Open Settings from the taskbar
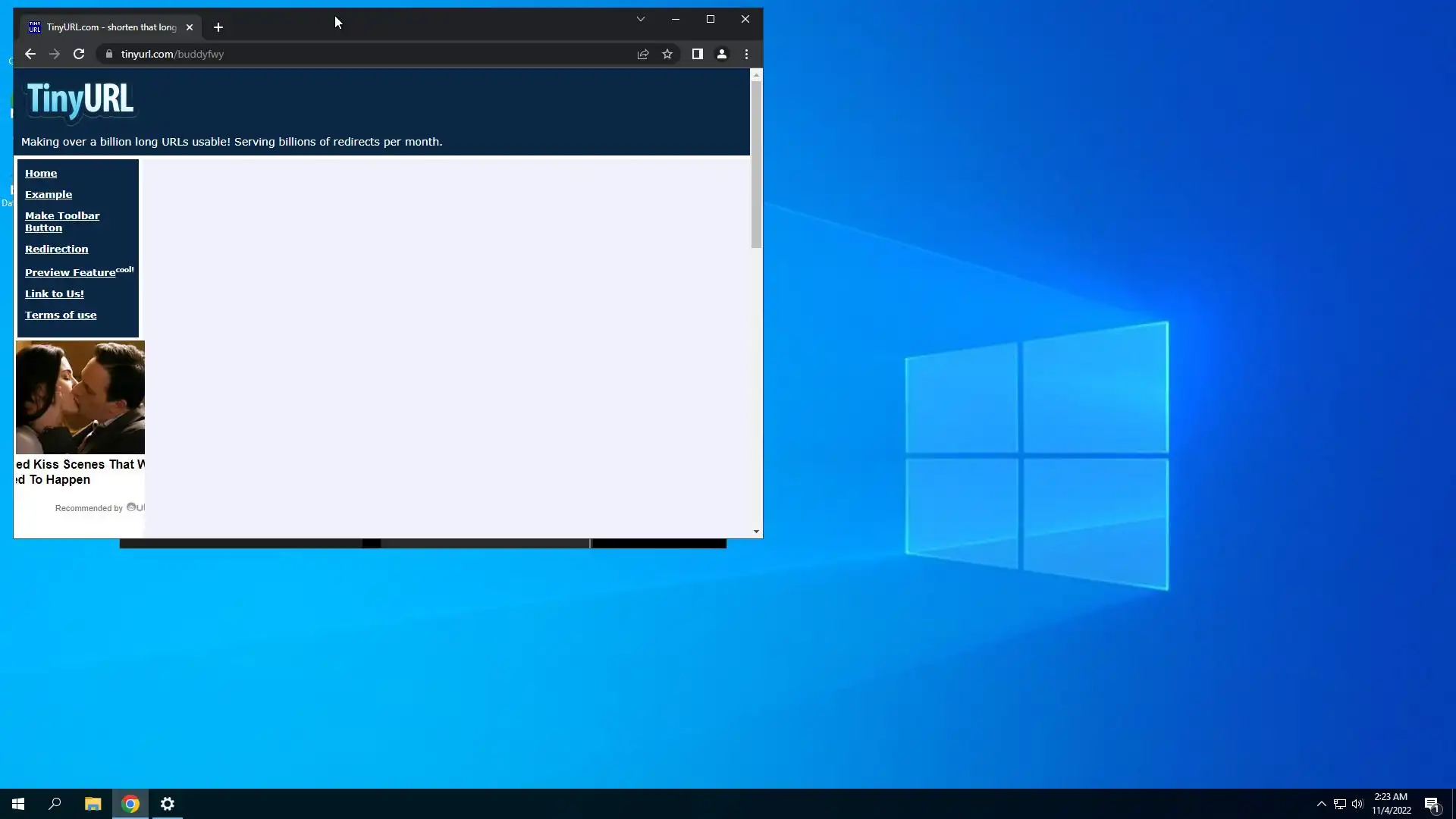 click(168, 804)
